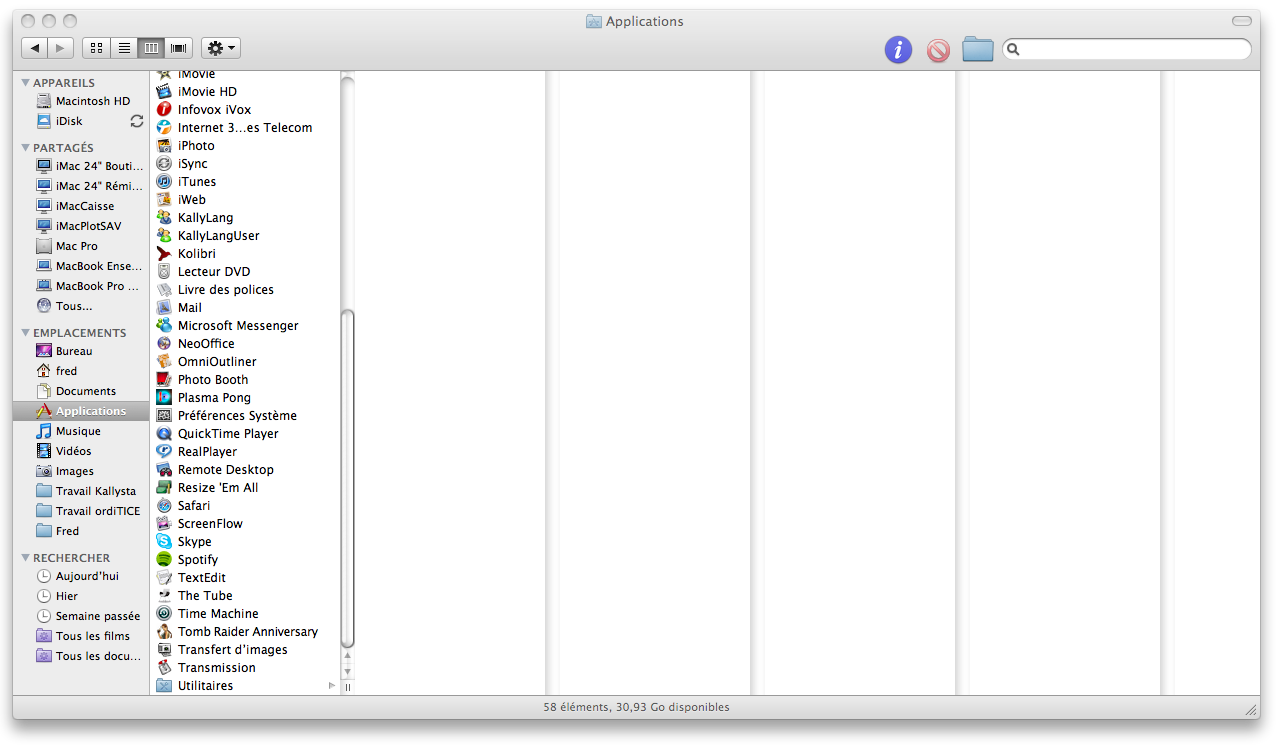Select Macintosh HD in sidebar
1280x749 pixels.
point(83,101)
